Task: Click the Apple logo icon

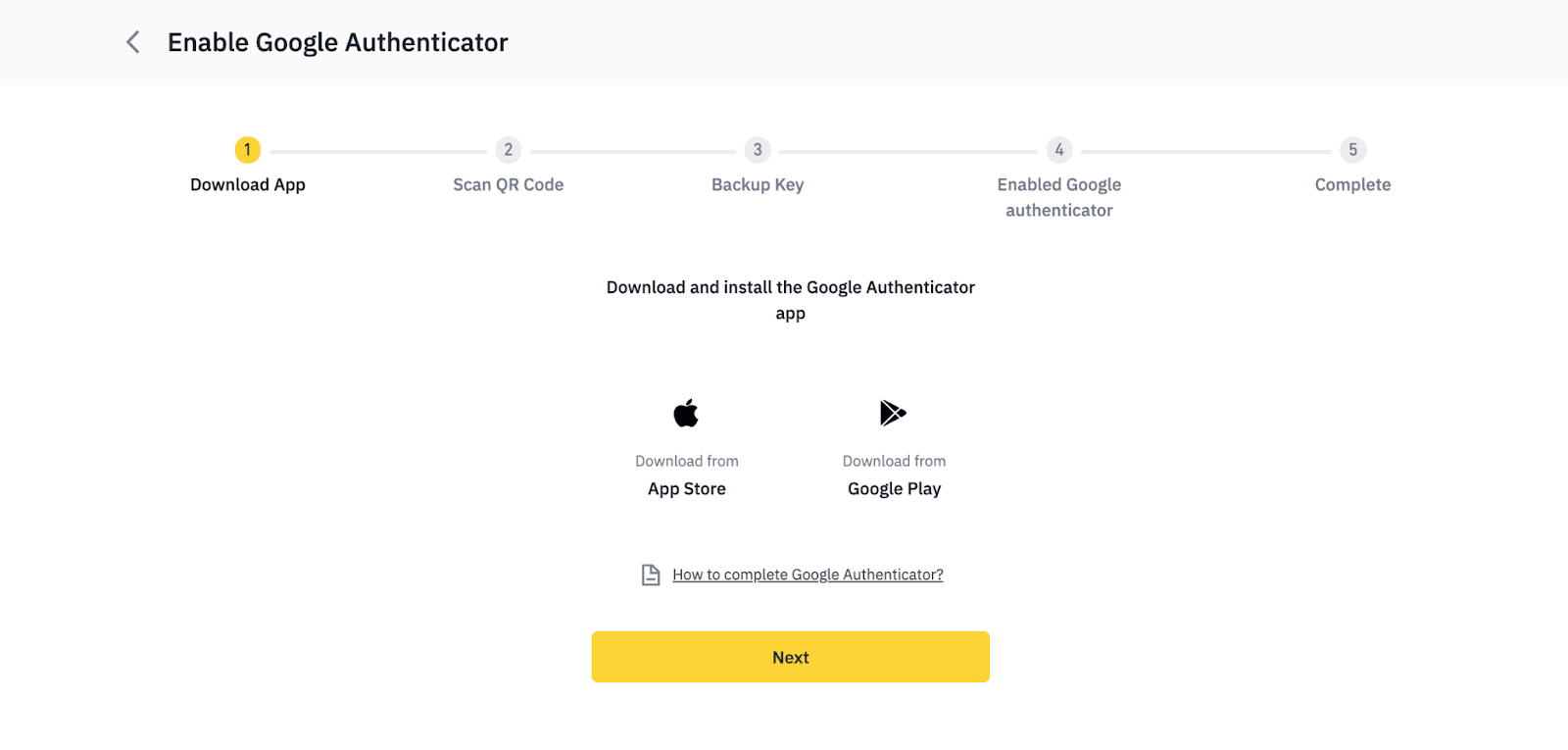Action: pos(686,413)
